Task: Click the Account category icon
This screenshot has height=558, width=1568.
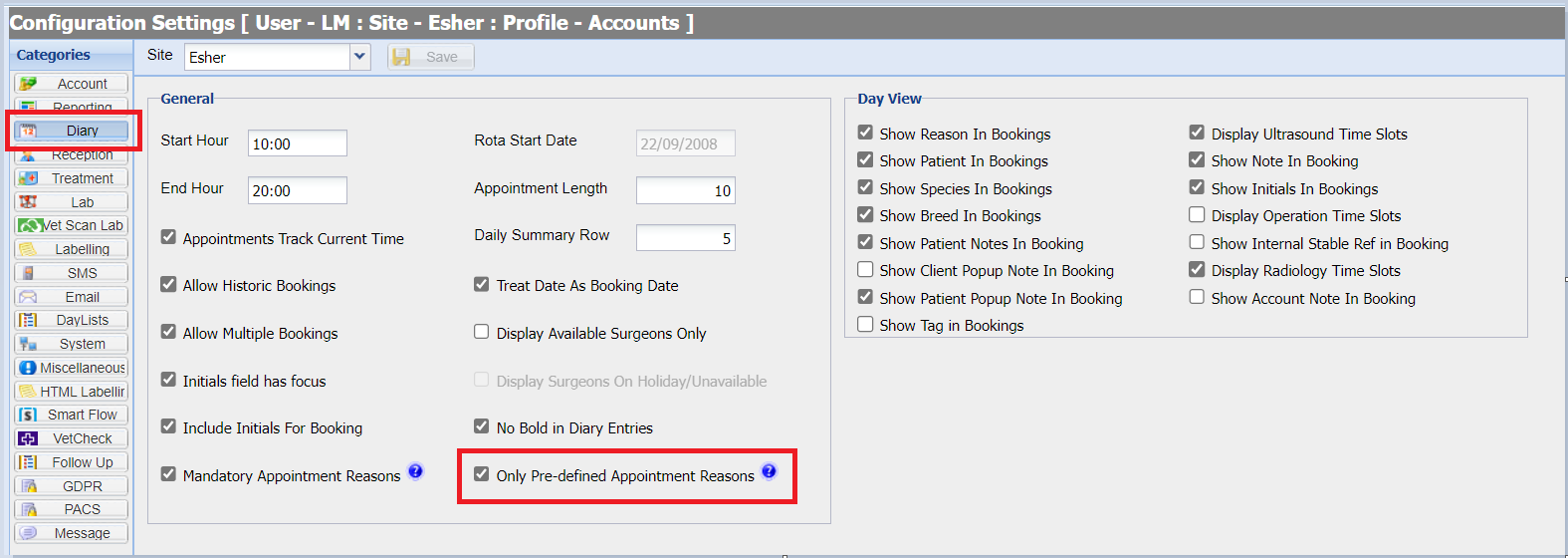Action: click(28, 84)
